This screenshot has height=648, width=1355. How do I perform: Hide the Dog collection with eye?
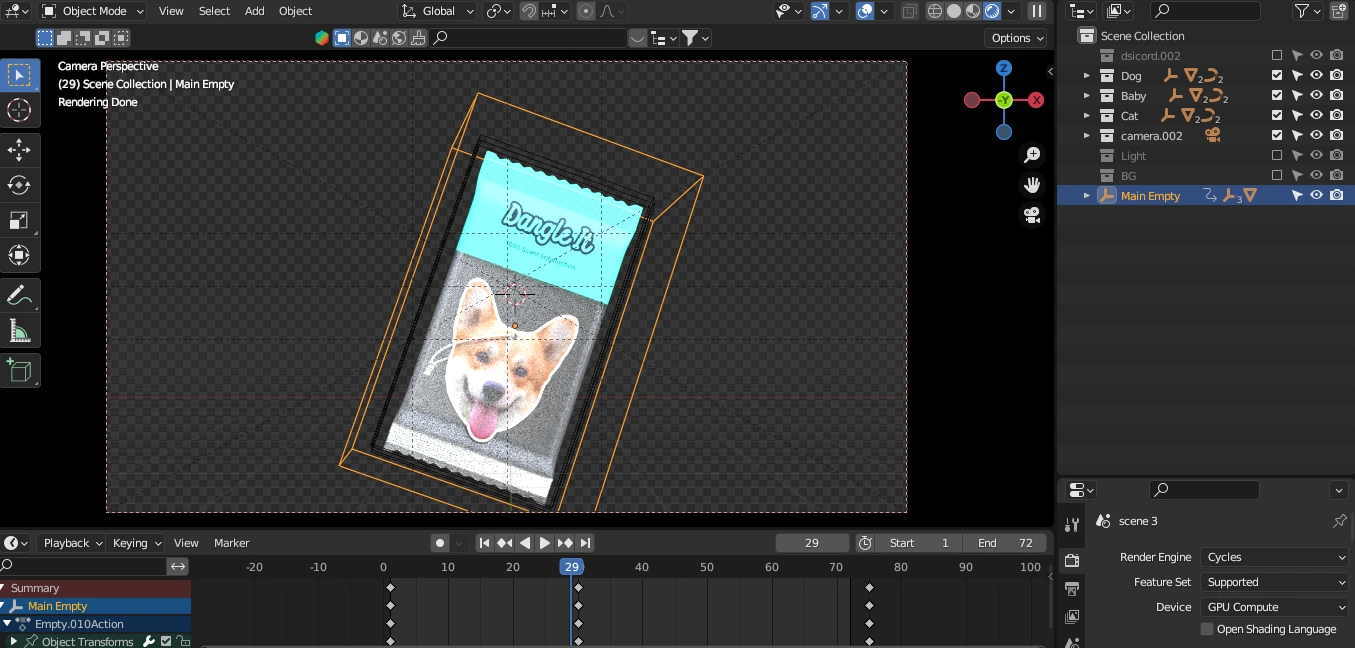(1316, 76)
